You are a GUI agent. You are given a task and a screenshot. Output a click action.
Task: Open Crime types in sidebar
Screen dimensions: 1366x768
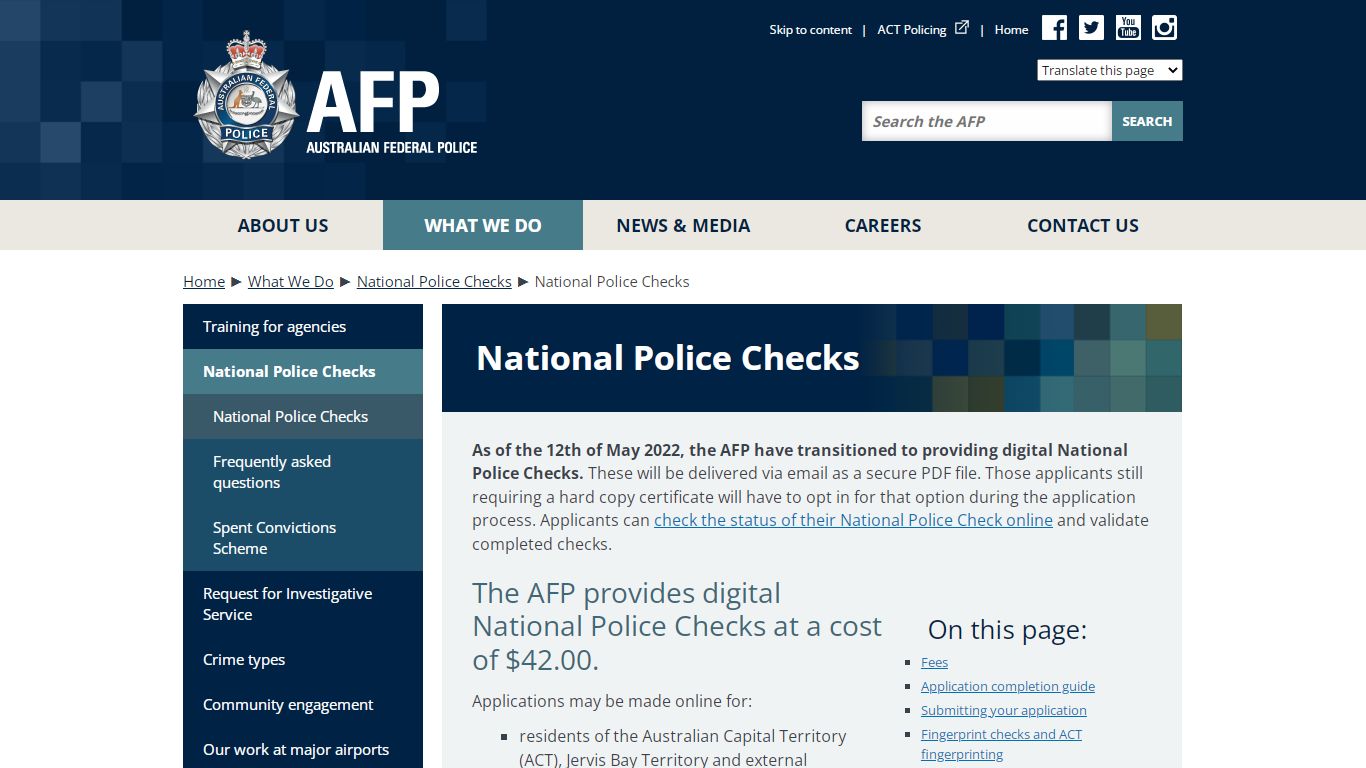point(303,659)
